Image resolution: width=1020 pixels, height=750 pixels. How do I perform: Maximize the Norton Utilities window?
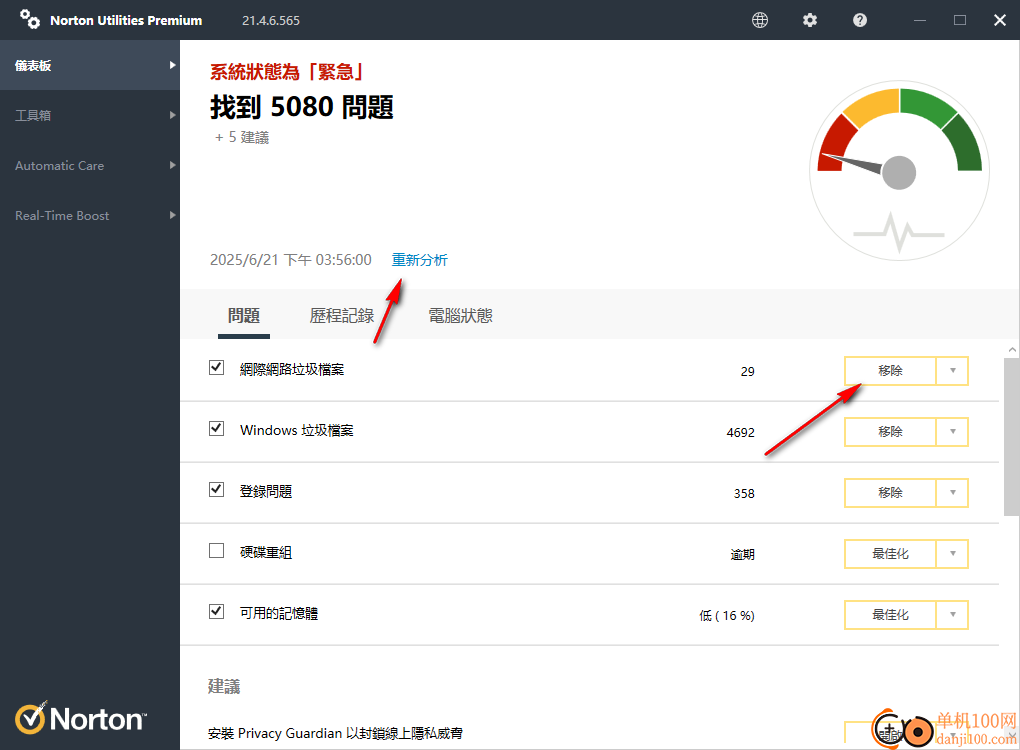[x=960, y=20]
